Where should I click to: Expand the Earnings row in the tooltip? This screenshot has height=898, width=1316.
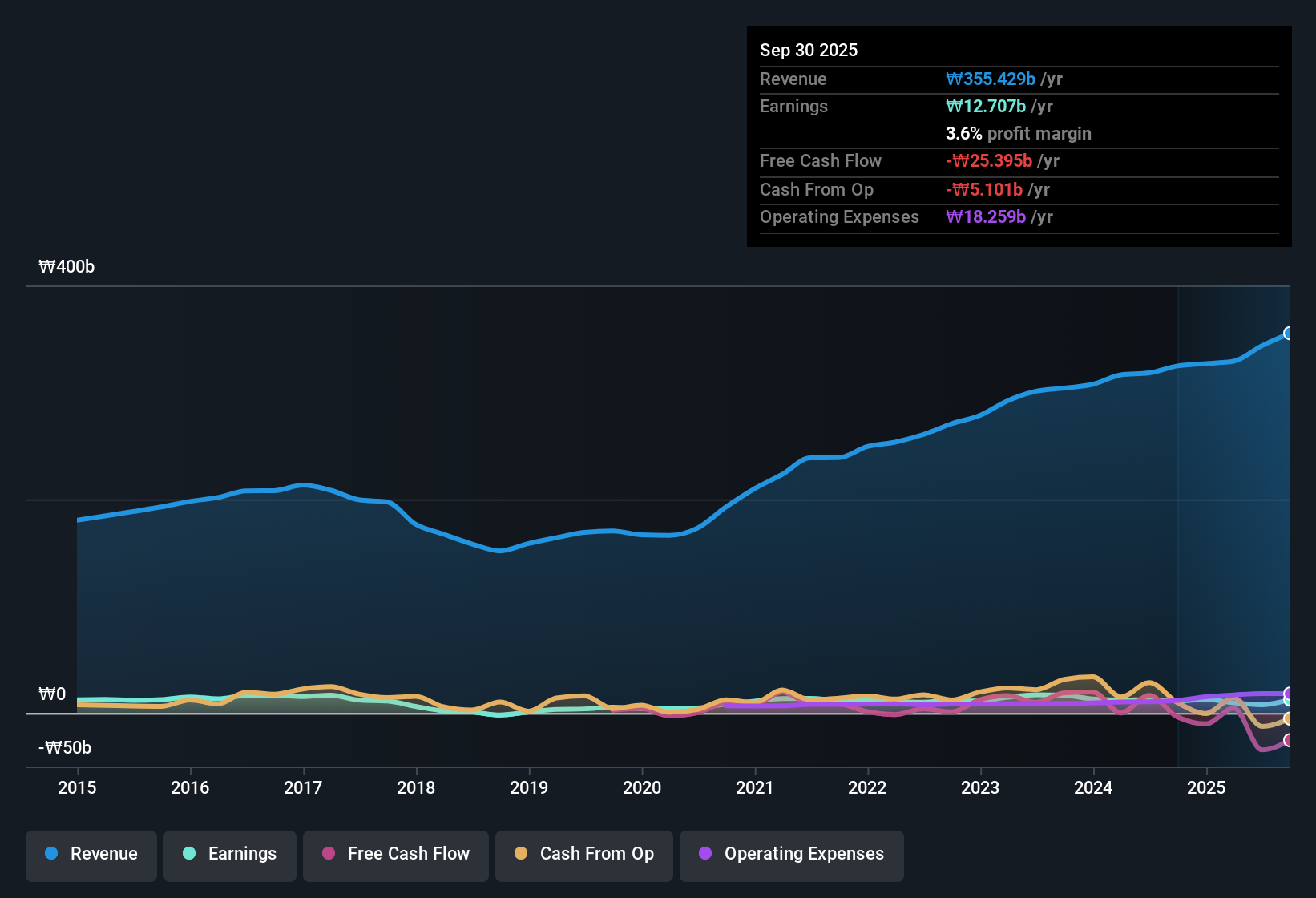[x=793, y=106]
